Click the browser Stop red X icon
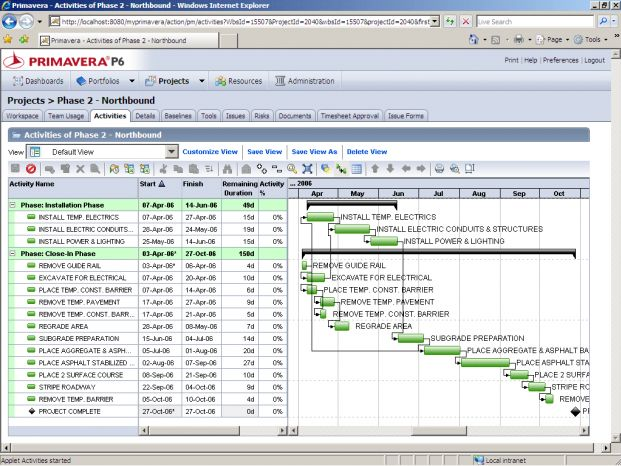This screenshot has height=466, width=621. (x=466, y=21)
